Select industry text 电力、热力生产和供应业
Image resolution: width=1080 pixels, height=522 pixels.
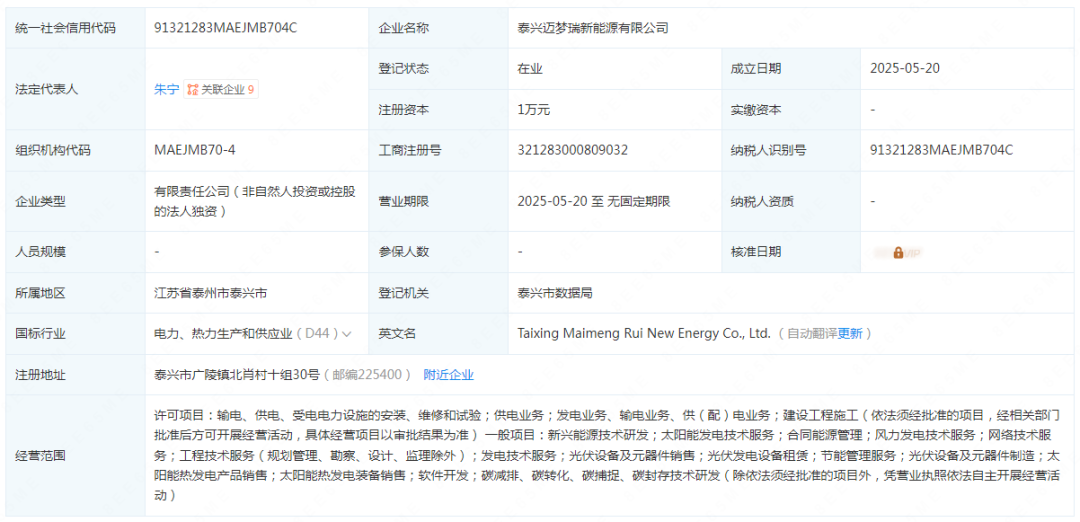coord(224,334)
